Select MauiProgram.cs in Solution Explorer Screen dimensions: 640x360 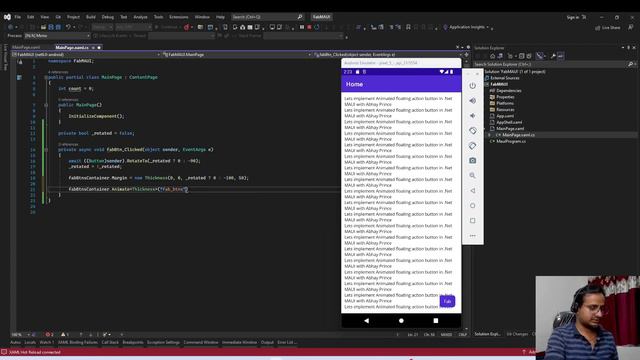[511, 141]
